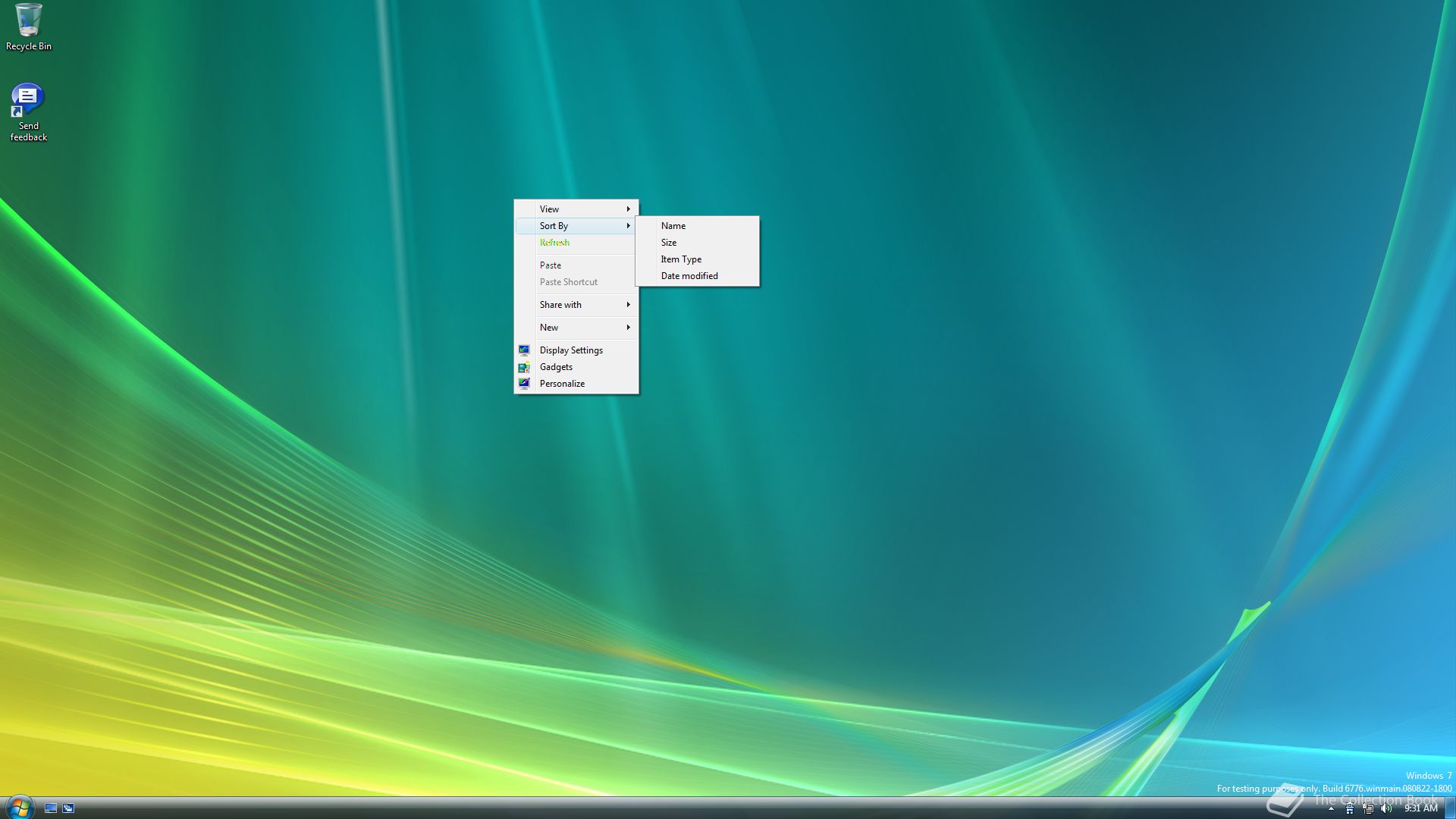Click the Paste context menu entry
This screenshot has height=819, width=1456.
[x=576, y=265]
